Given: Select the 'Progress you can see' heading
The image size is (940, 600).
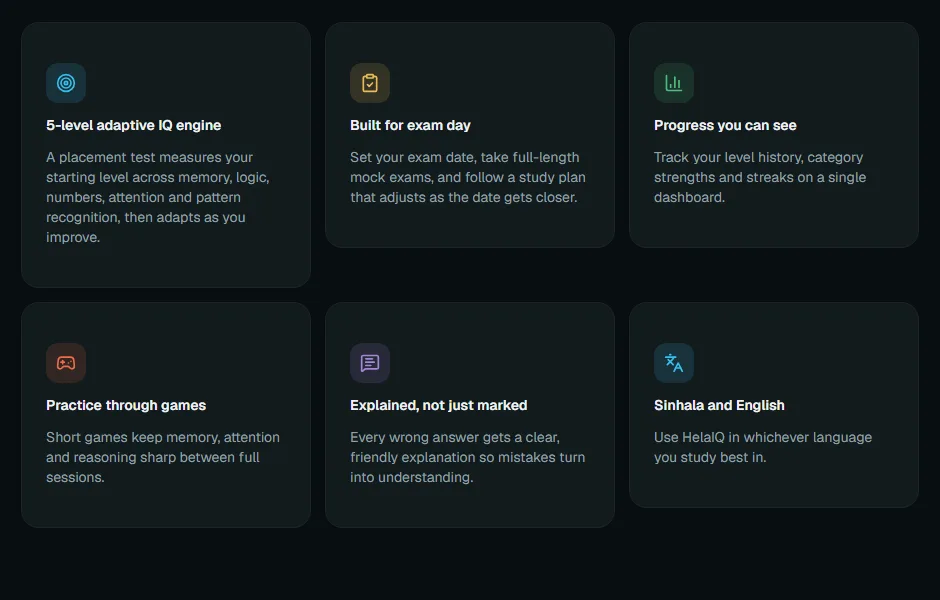Looking at the screenshot, I should [725, 125].
